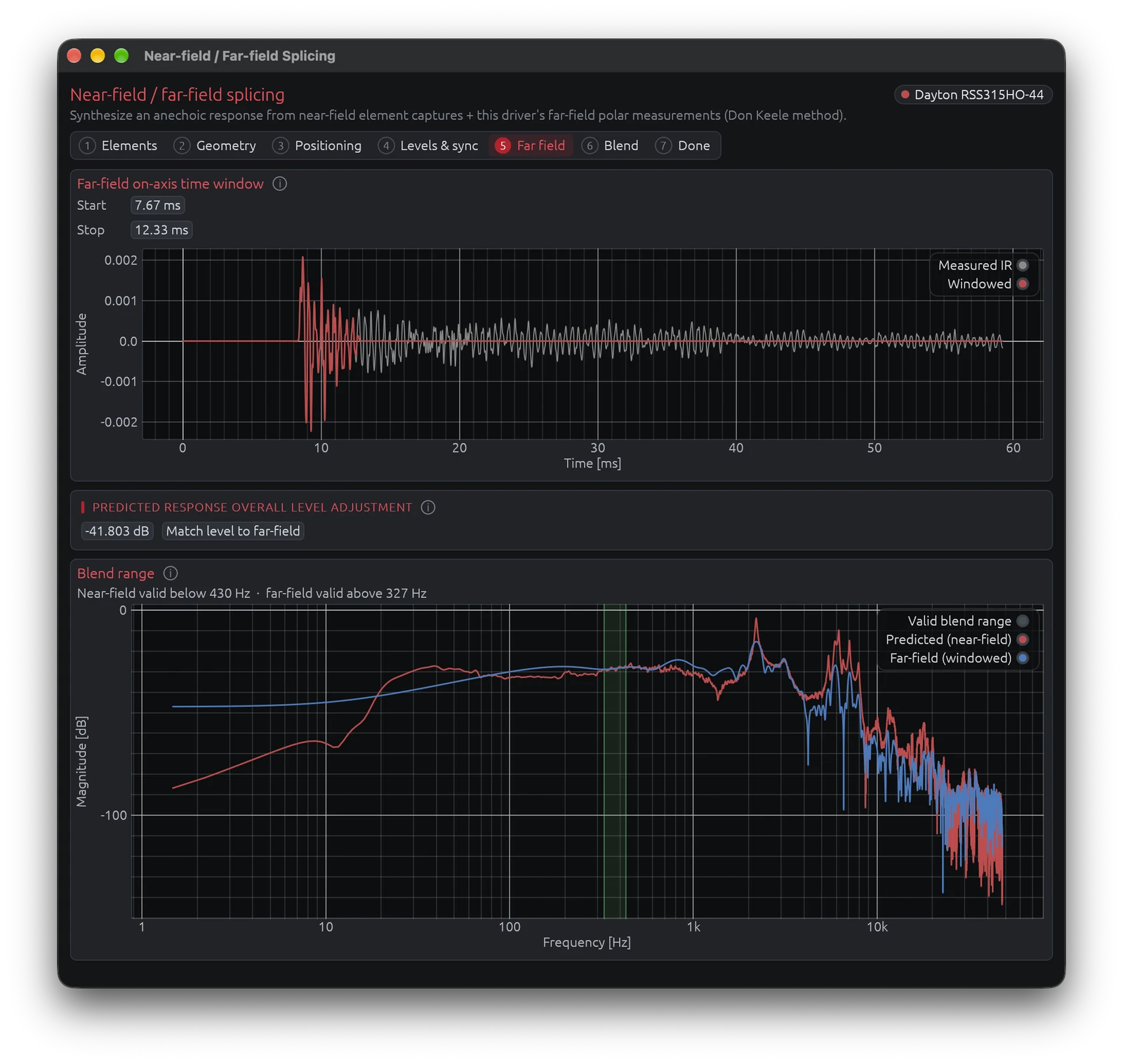The height and width of the screenshot is (1064, 1123).
Task: Click the 'Frequency [Hz]' axis label
Action: pos(587,943)
